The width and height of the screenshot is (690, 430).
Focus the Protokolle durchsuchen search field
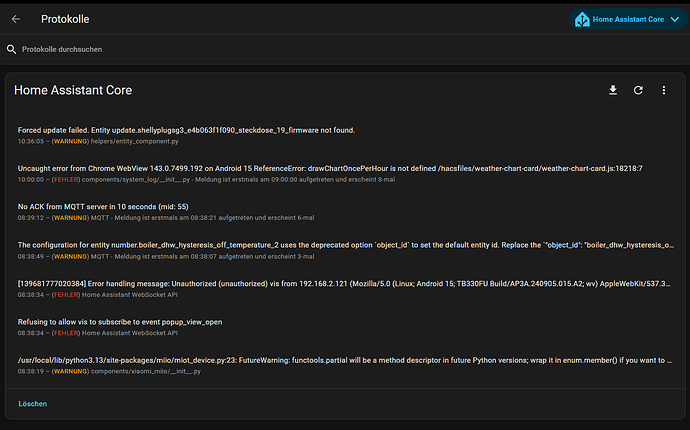pyautogui.click(x=345, y=49)
